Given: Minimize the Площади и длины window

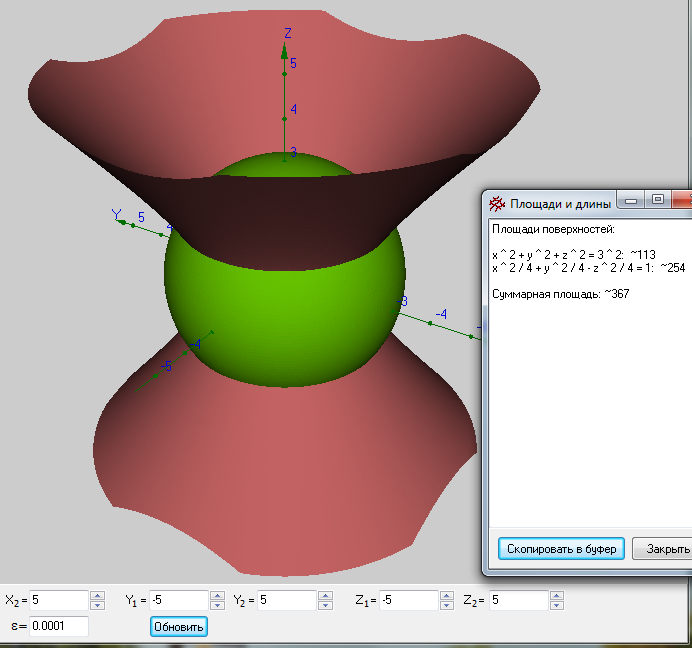Looking at the screenshot, I should 630,199.
